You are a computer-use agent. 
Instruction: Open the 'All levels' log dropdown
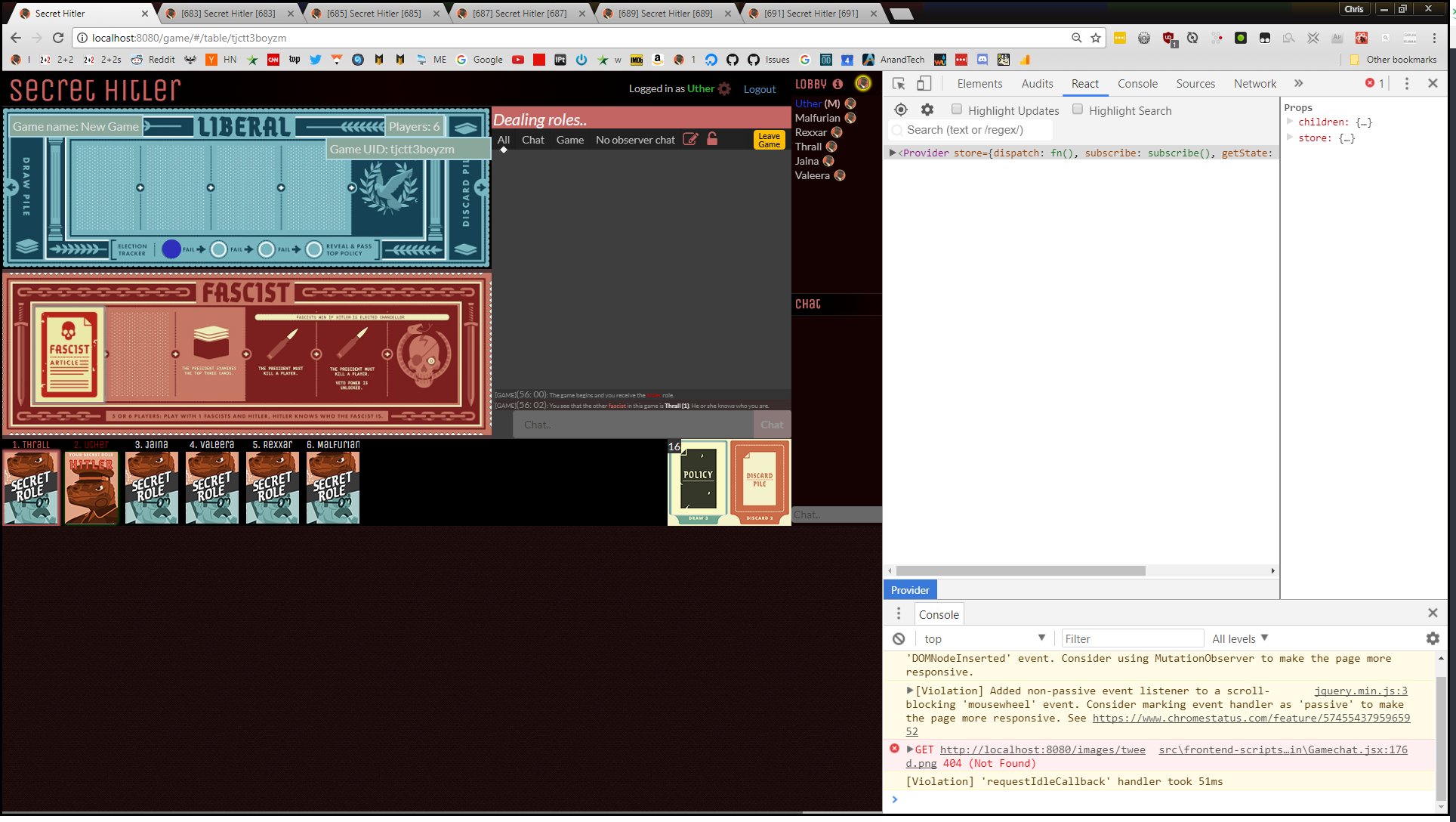point(1240,638)
